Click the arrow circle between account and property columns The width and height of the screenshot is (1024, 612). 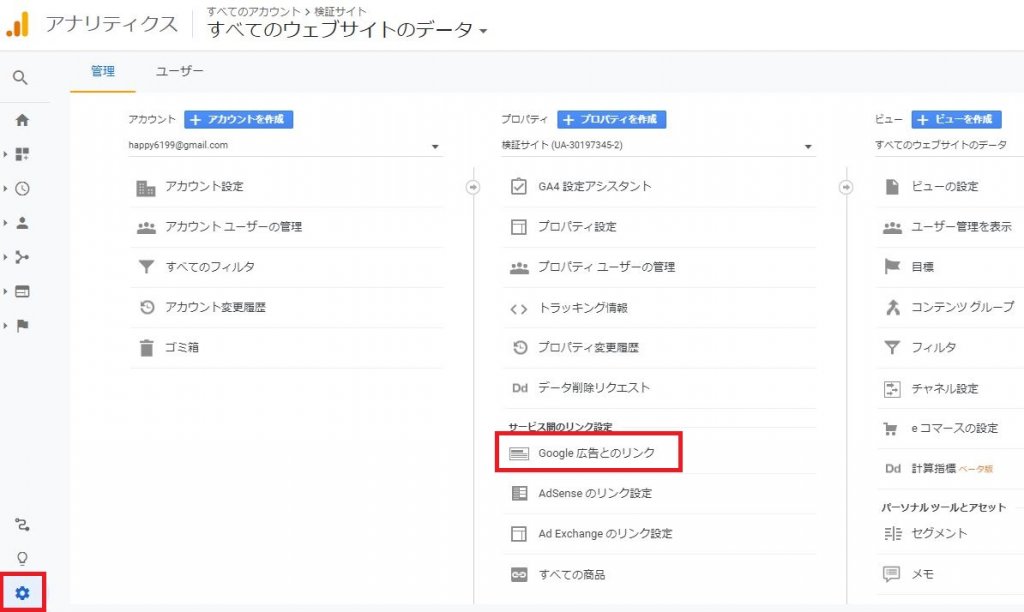tap(473, 187)
